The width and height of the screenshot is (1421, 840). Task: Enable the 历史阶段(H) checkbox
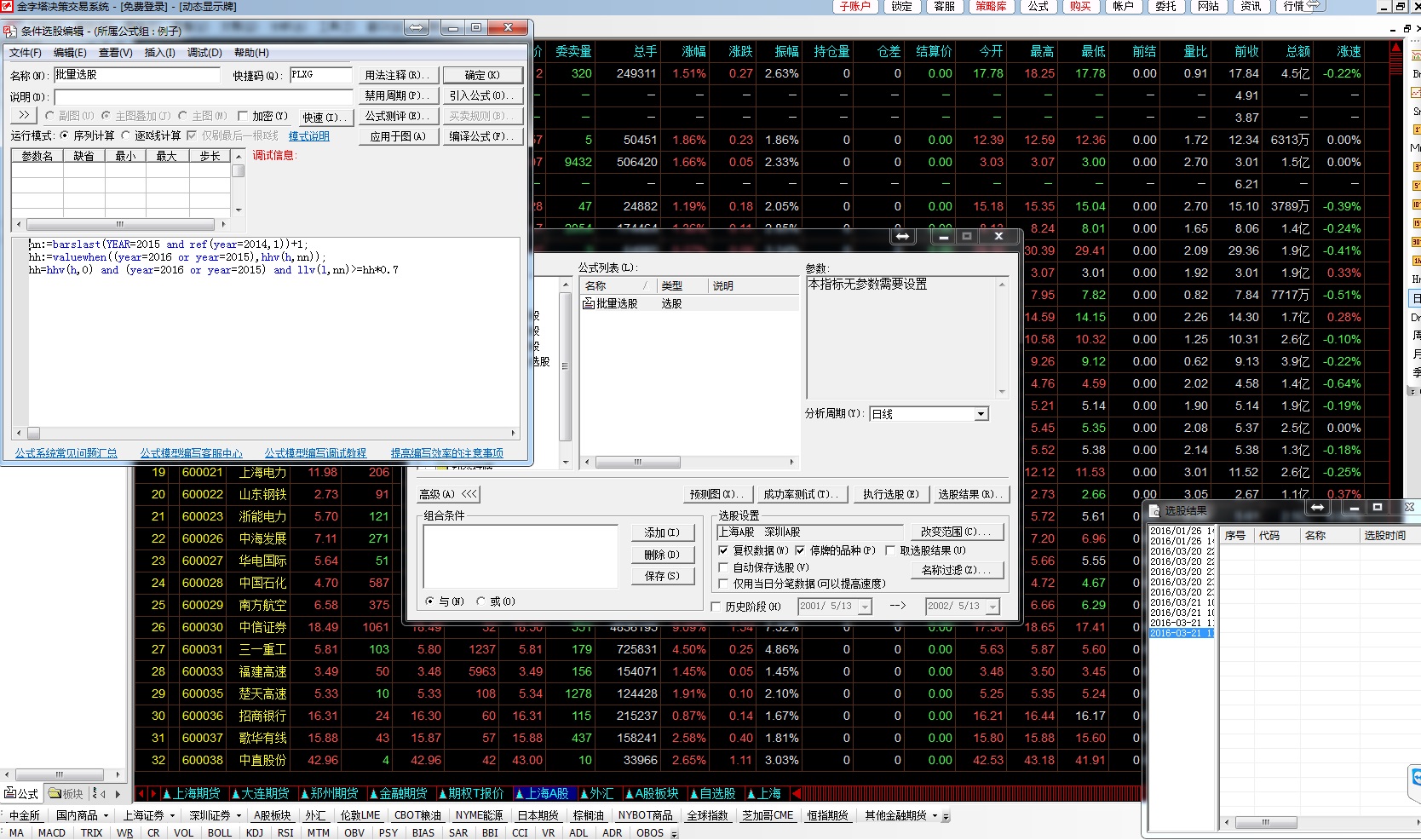(716, 607)
